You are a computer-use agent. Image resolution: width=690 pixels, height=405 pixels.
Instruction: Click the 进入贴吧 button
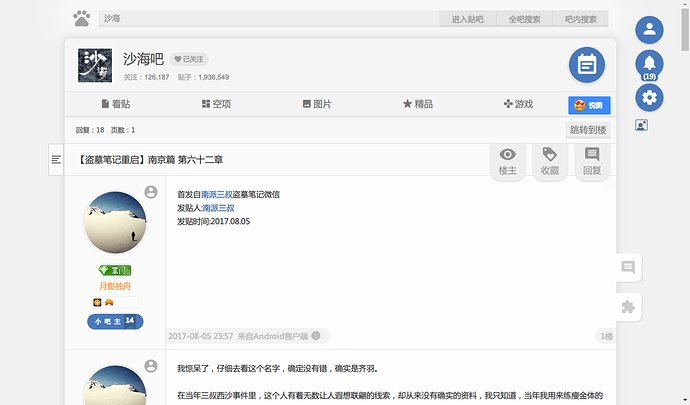click(x=467, y=19)
